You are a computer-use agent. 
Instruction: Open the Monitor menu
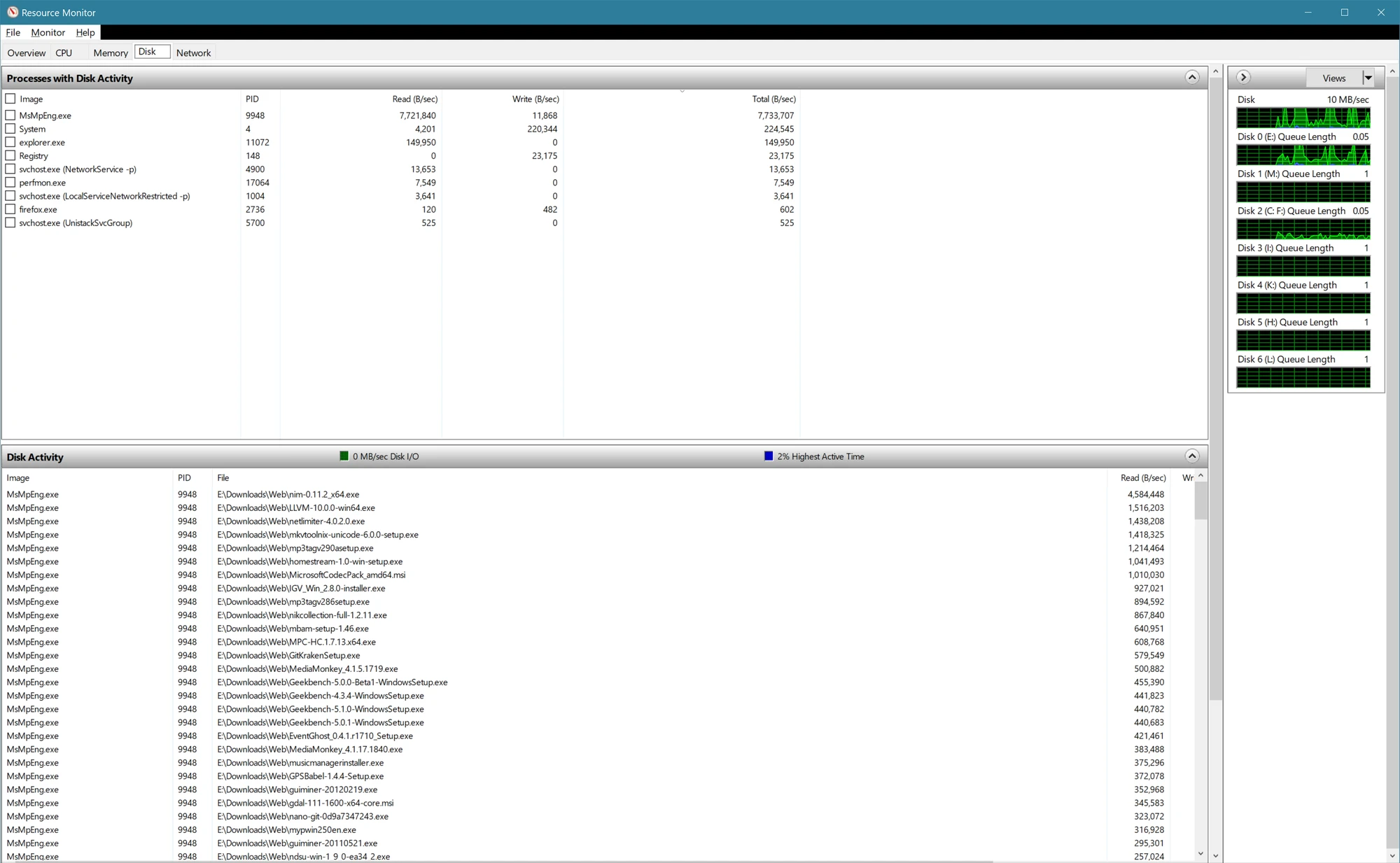click(x=48, y=32)
